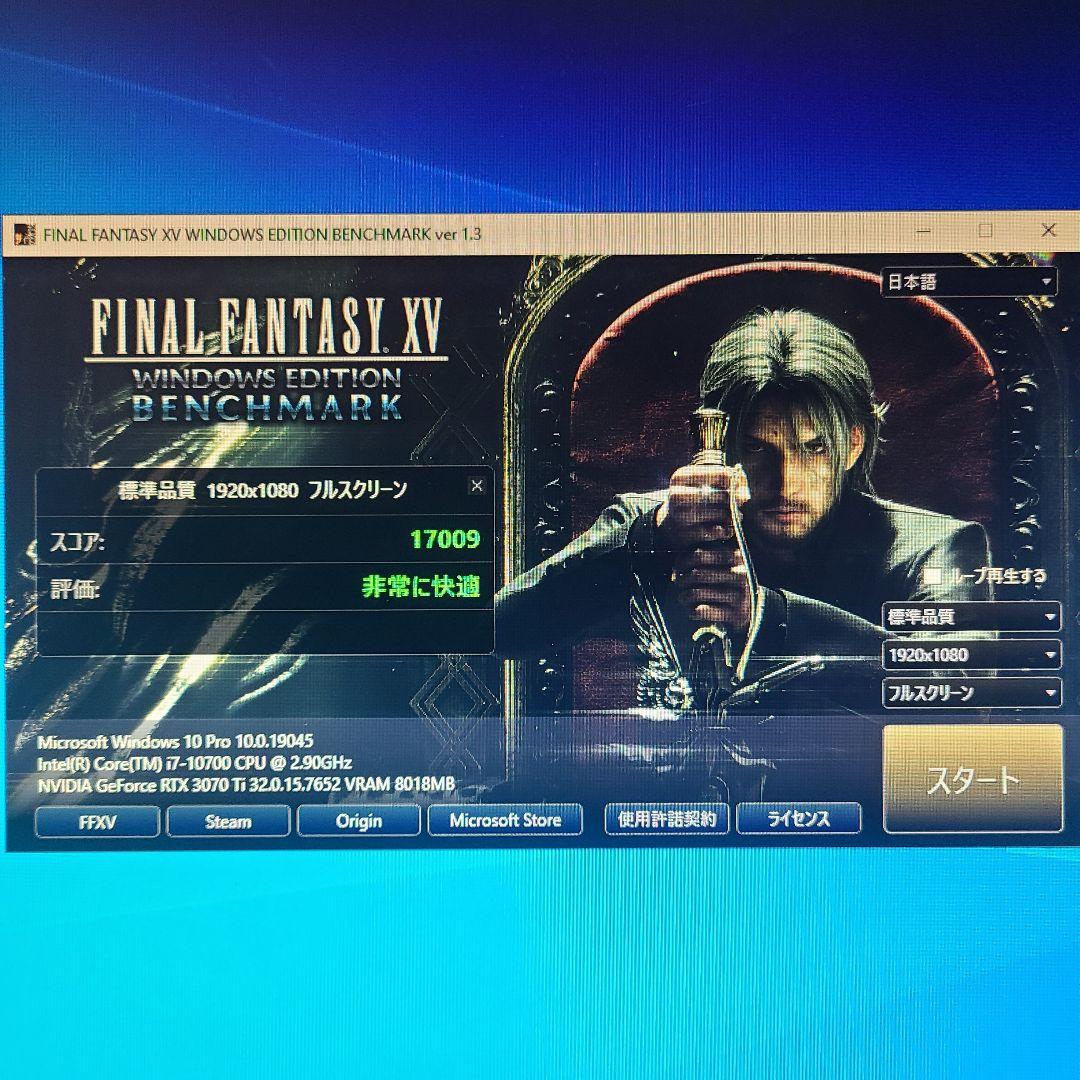Close the score result panel
This screenshot has height=1080, width=1080.
tap(477, 486)
